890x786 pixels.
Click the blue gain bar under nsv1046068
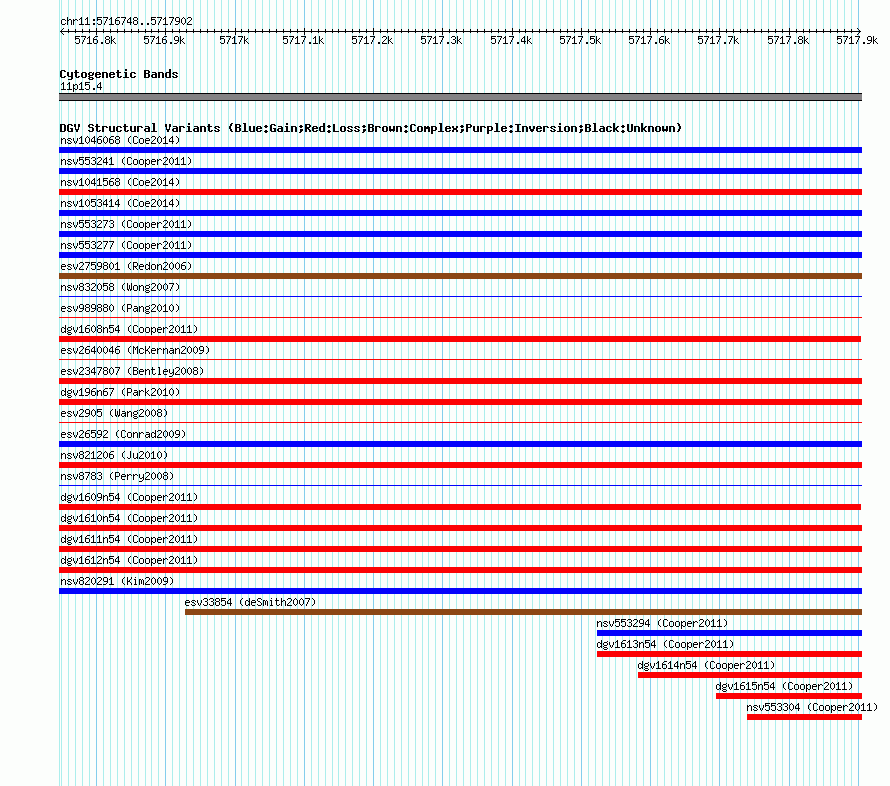click(460, 150)
